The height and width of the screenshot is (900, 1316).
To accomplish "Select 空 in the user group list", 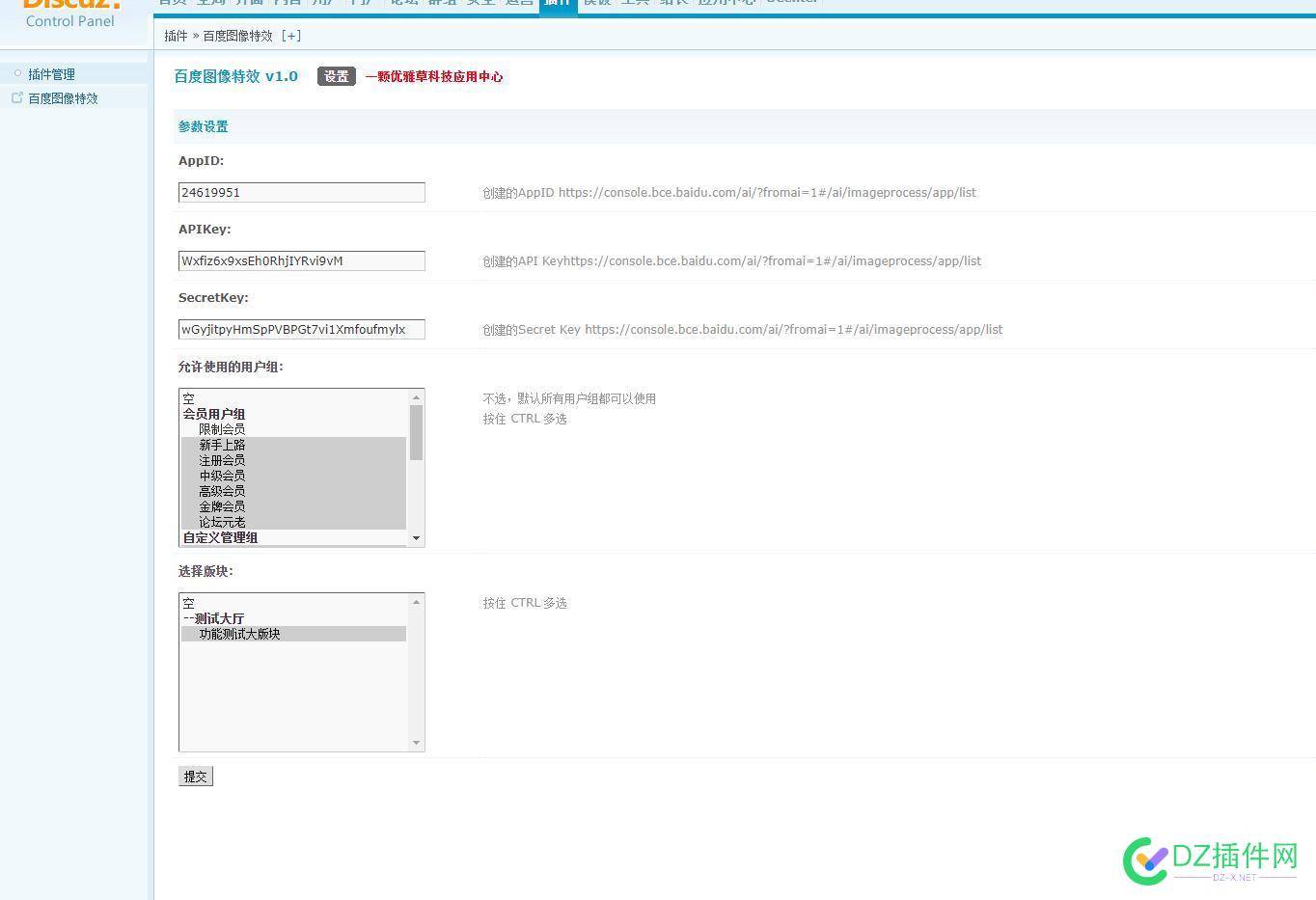I will tap(294, 398).
